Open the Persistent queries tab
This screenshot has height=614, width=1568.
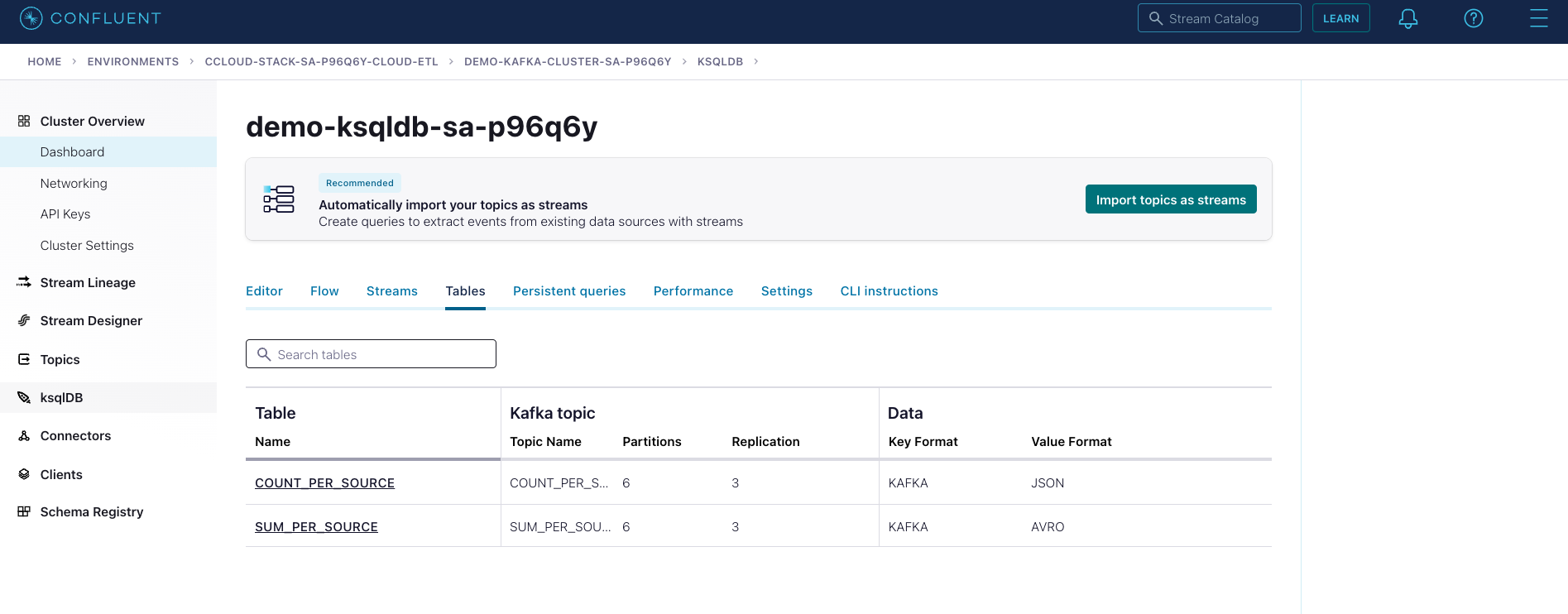(568, 291)
